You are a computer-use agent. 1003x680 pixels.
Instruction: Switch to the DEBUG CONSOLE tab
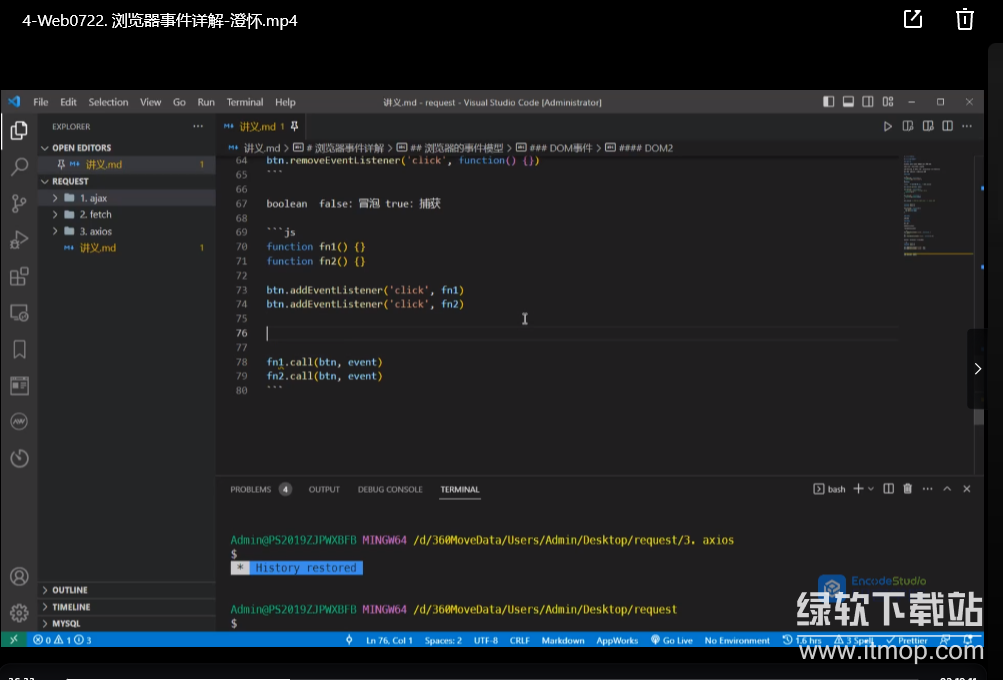coord(390,489)
